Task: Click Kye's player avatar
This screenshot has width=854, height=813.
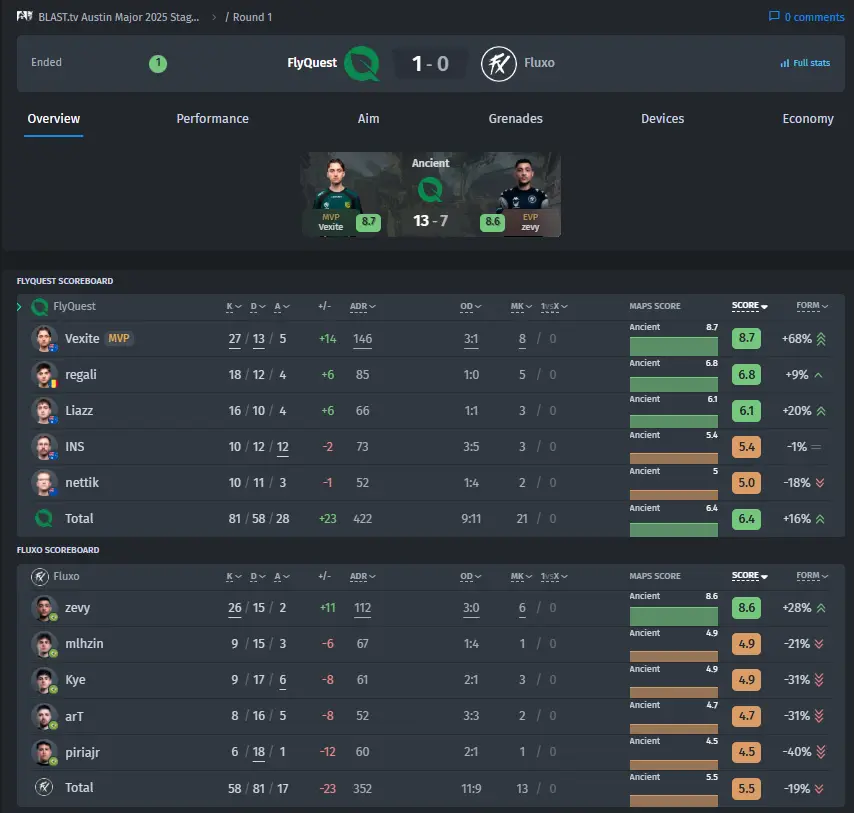Action: coord(44,680)
